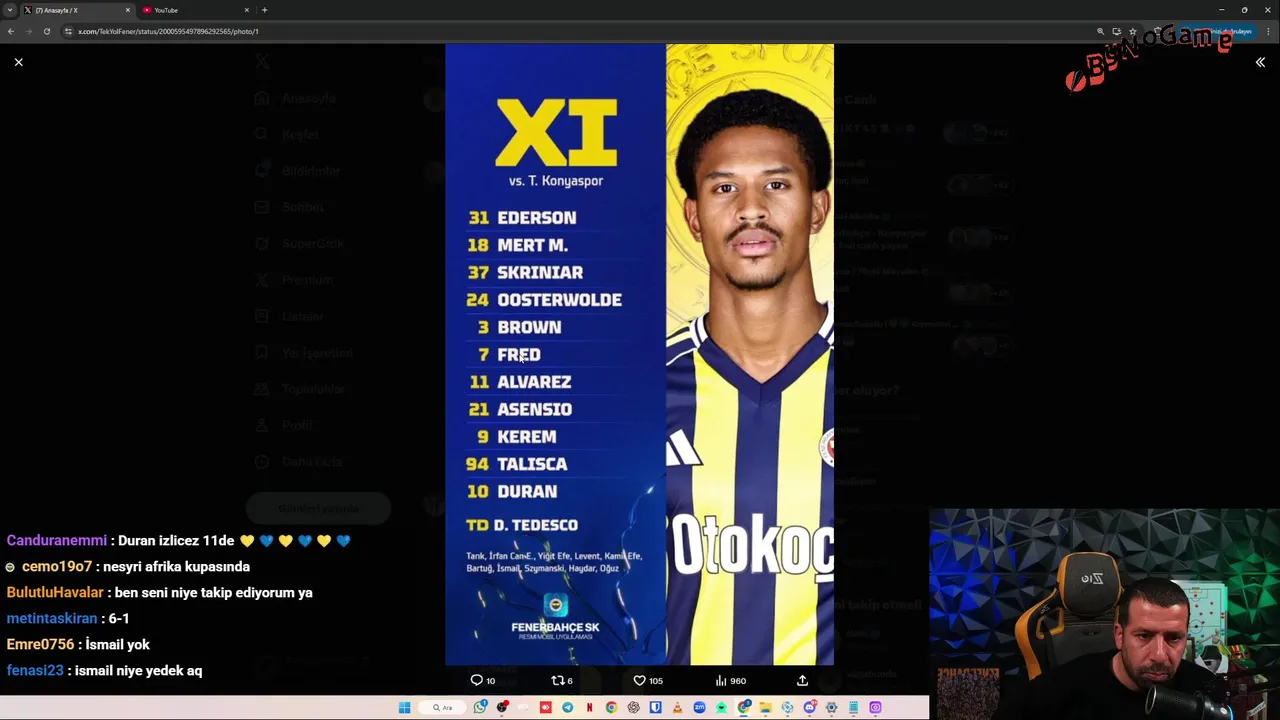Screen dimensions: 1280x720
Task: Open Zoom from the taskbar
Action: point(699,707)
